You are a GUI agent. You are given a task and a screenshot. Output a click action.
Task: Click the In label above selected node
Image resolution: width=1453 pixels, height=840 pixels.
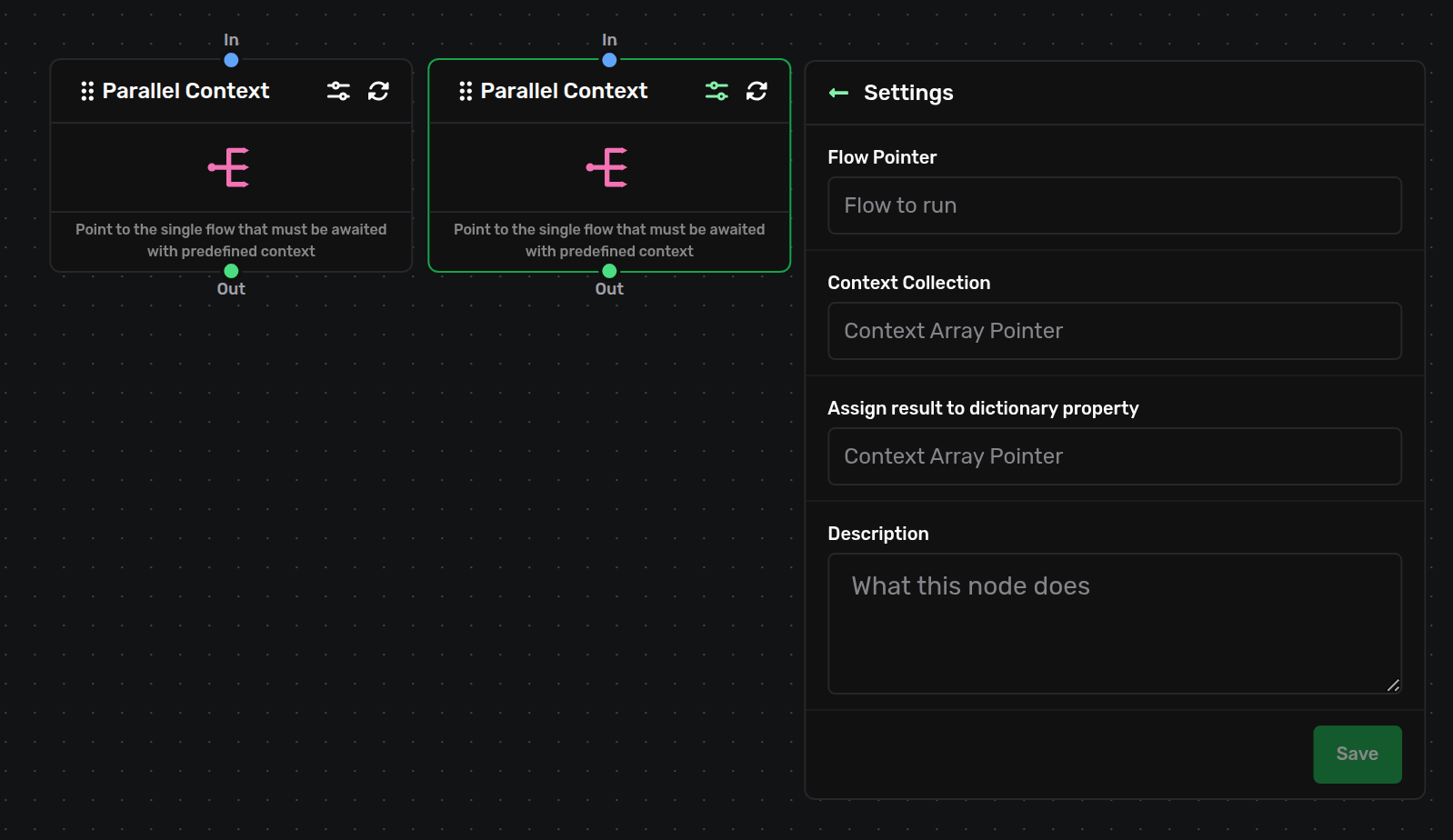(609, 40)
